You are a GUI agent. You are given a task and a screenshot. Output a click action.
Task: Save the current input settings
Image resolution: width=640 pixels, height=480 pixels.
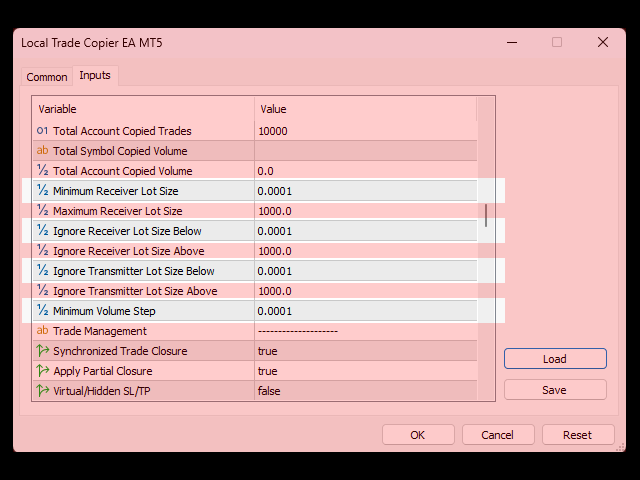[x=555, y=390]
